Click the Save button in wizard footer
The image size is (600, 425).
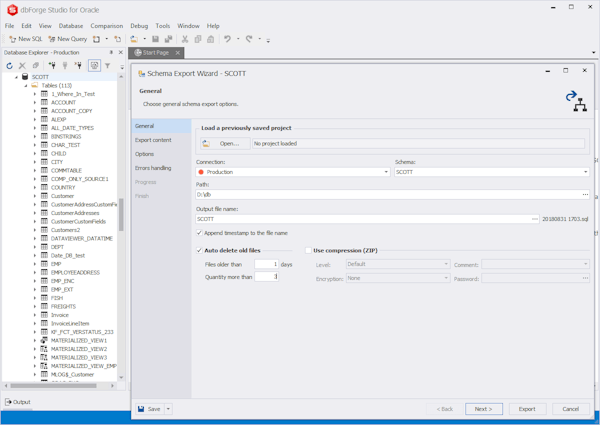150,409
